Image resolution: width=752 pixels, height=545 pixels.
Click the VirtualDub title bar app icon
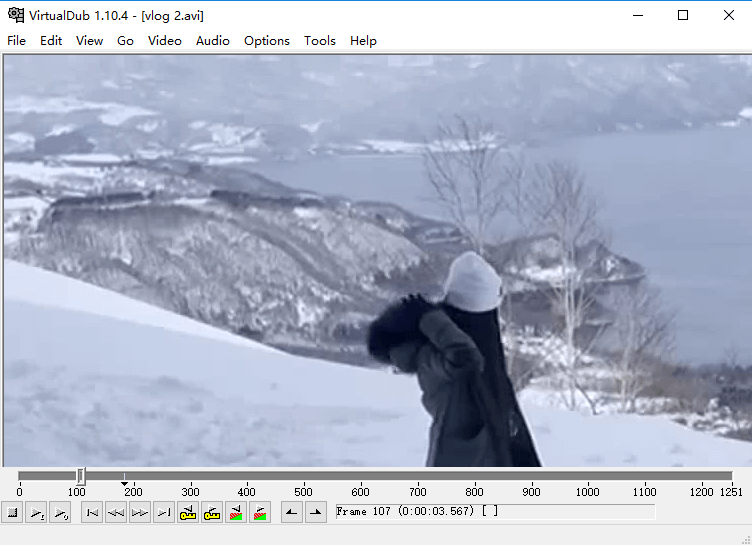15,15
